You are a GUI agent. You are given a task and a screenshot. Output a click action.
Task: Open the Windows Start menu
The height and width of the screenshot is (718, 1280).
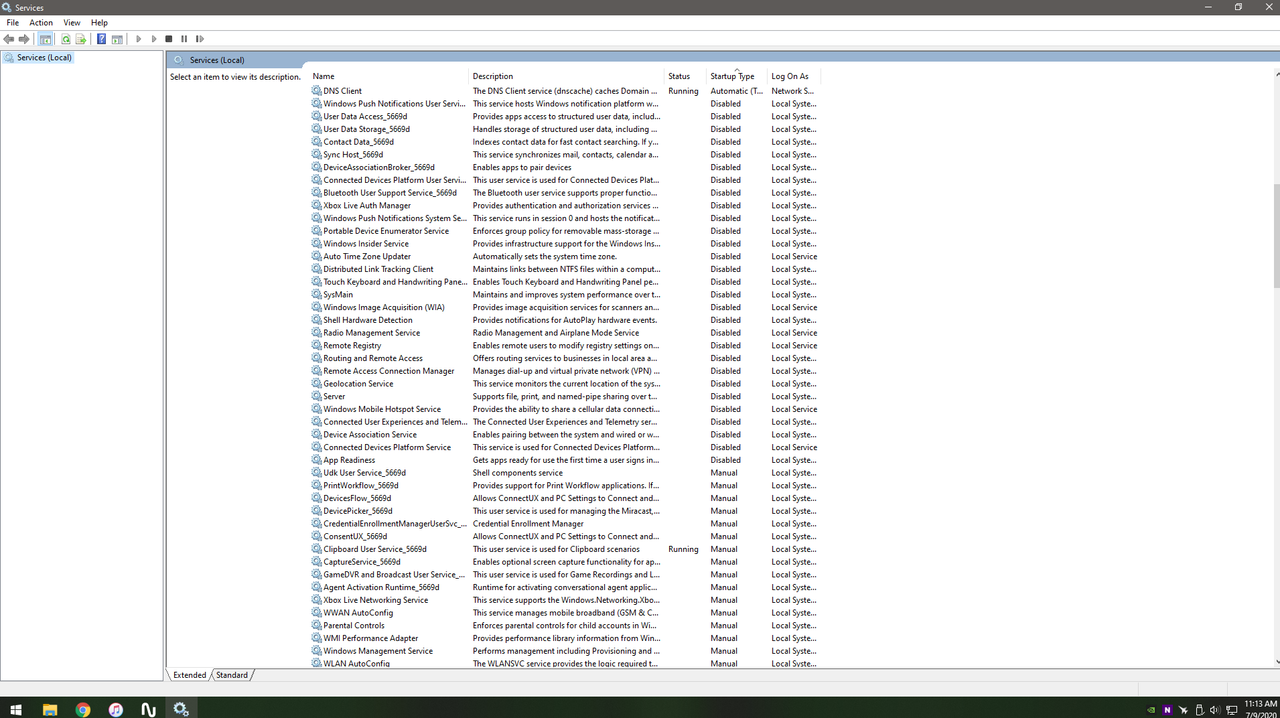(x=16, y=709)
